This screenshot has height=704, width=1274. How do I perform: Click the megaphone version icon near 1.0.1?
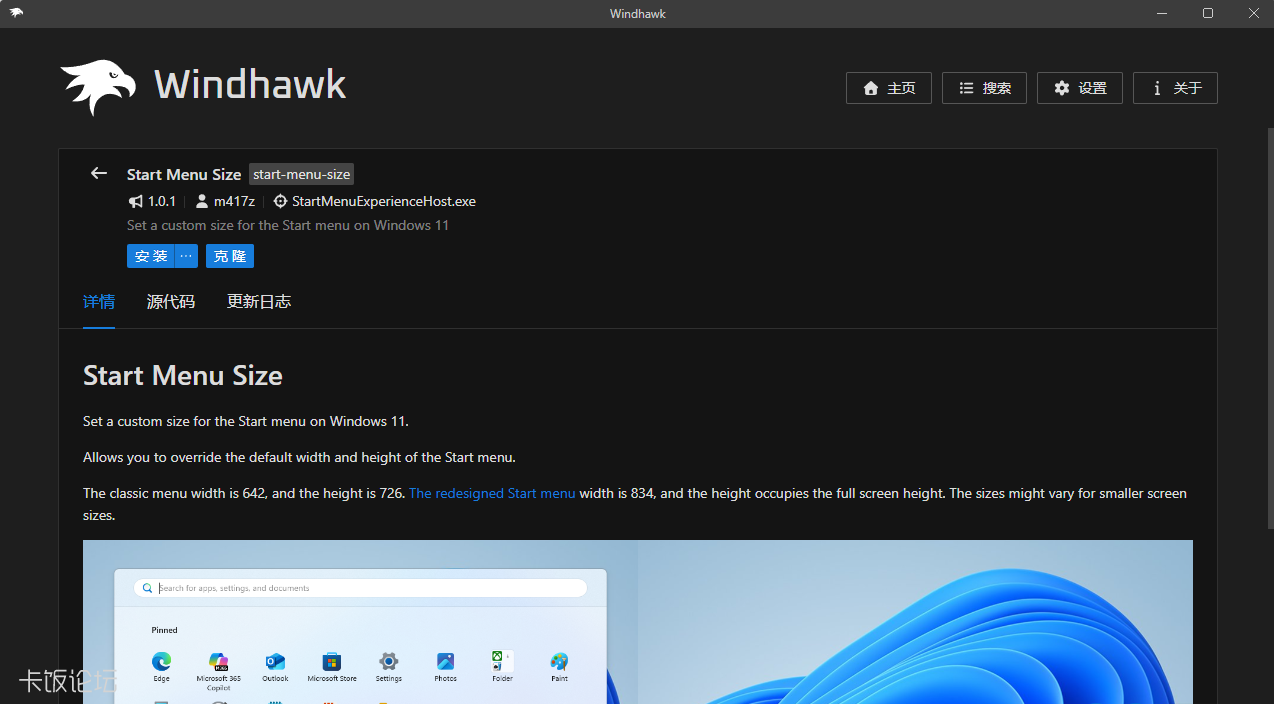point(136,201)
